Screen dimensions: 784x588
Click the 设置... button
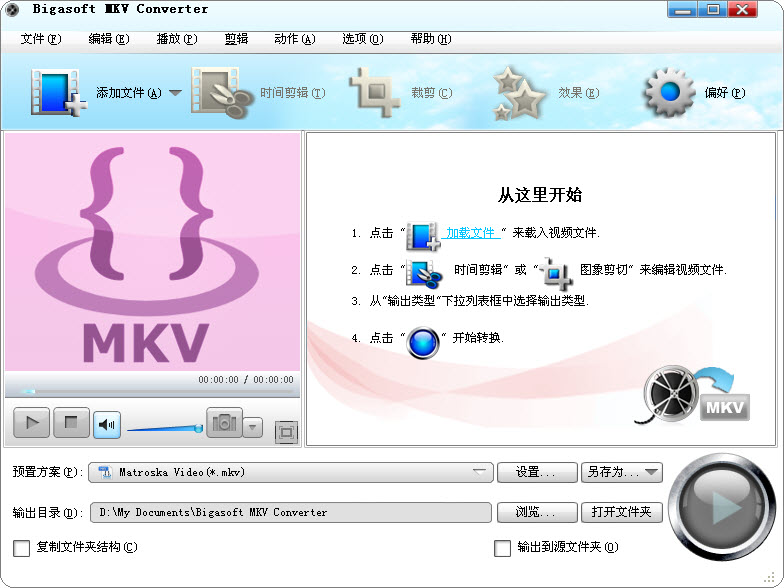[x=537, y=472]
